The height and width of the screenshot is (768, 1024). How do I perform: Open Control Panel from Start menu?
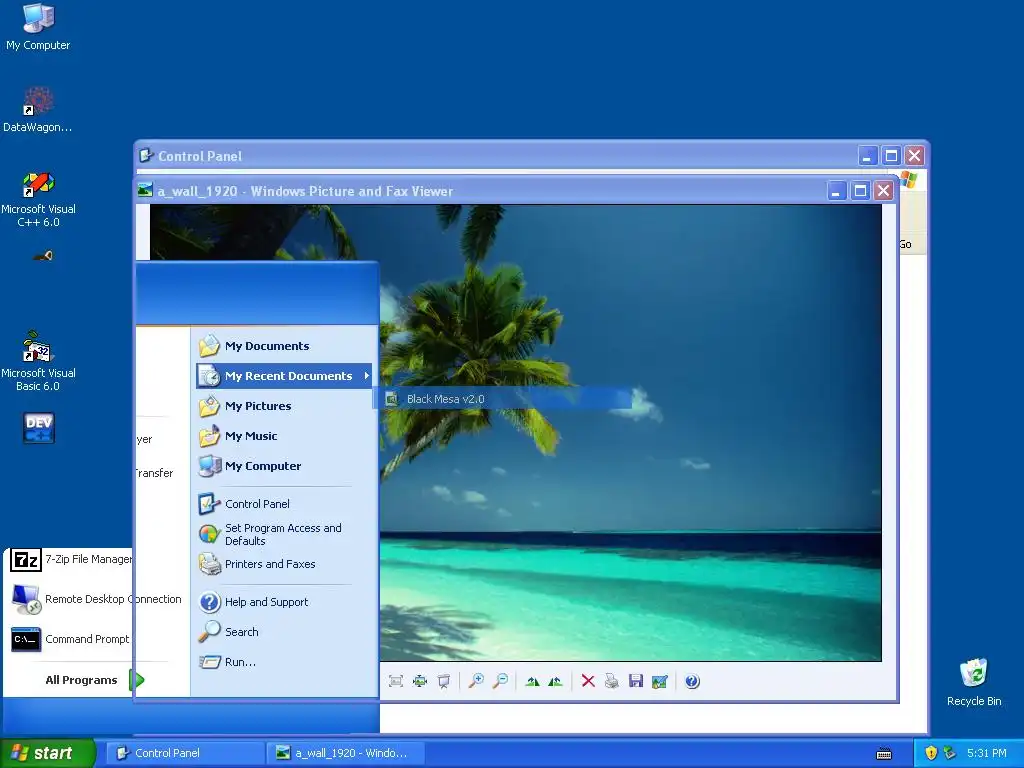point(284,504)
